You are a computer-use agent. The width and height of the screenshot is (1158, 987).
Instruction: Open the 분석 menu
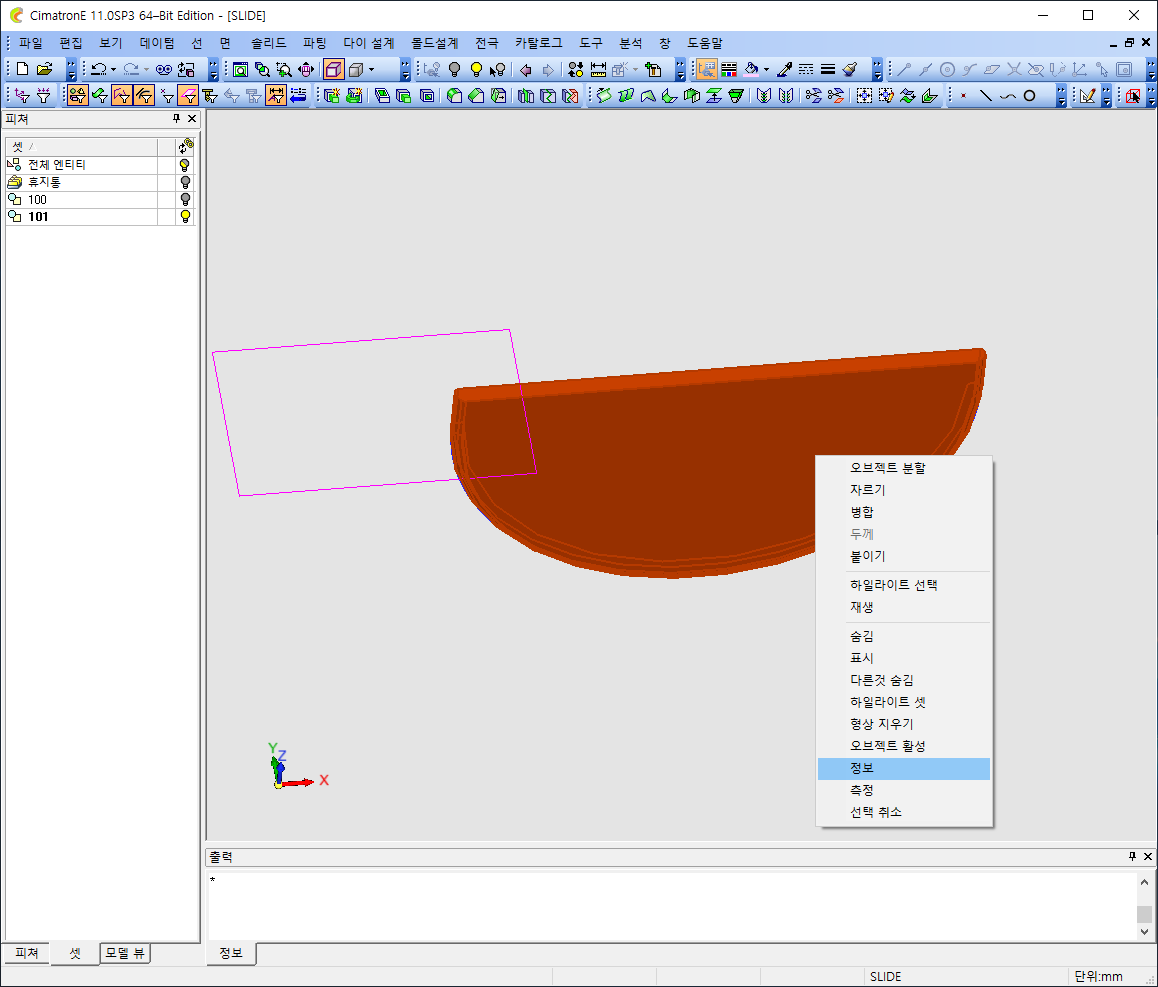click(630, 44)
